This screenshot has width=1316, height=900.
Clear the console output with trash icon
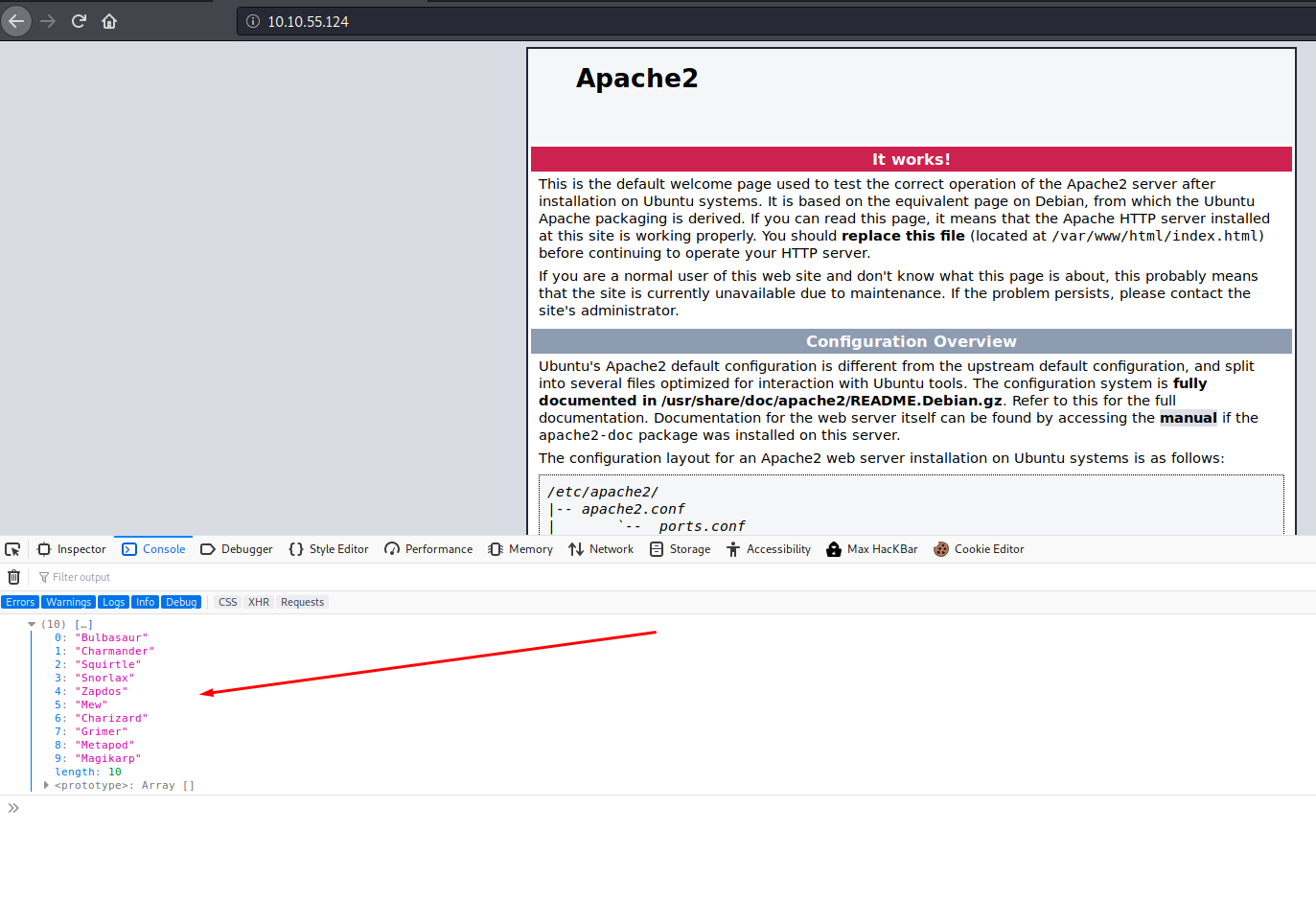click(13, 576)
